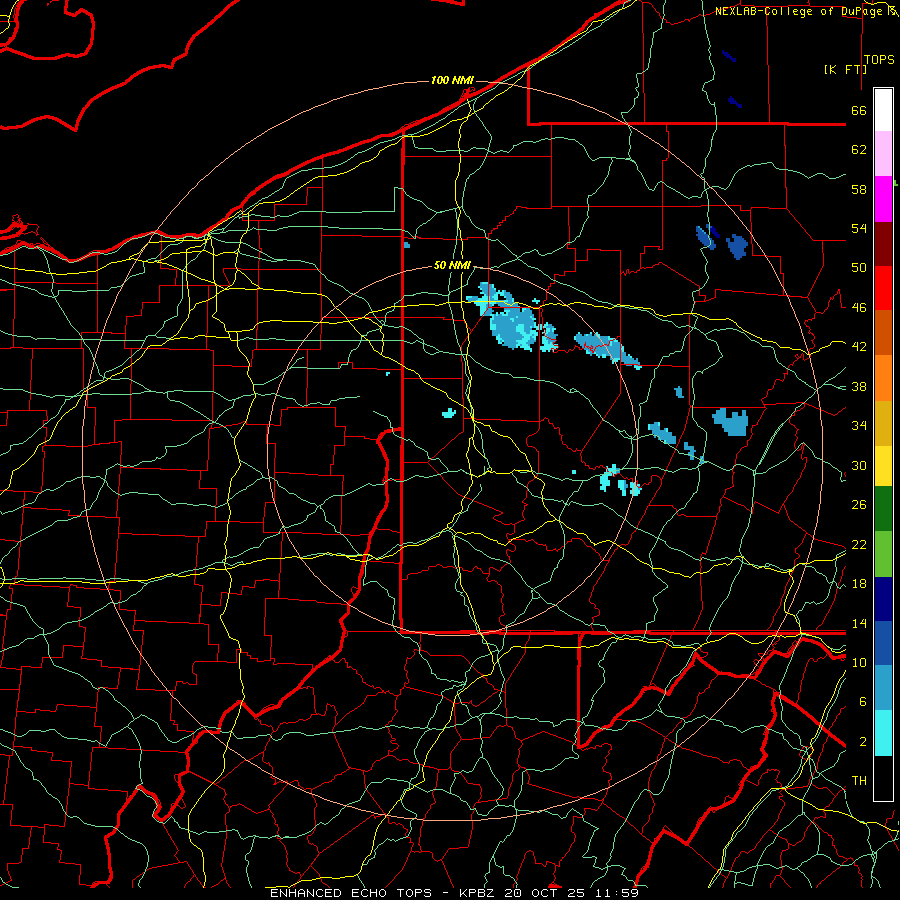The width and height of the screenshot is (900, 900).
Task: Click the dark orange legend swatch
Action: (x=883, y=333)
